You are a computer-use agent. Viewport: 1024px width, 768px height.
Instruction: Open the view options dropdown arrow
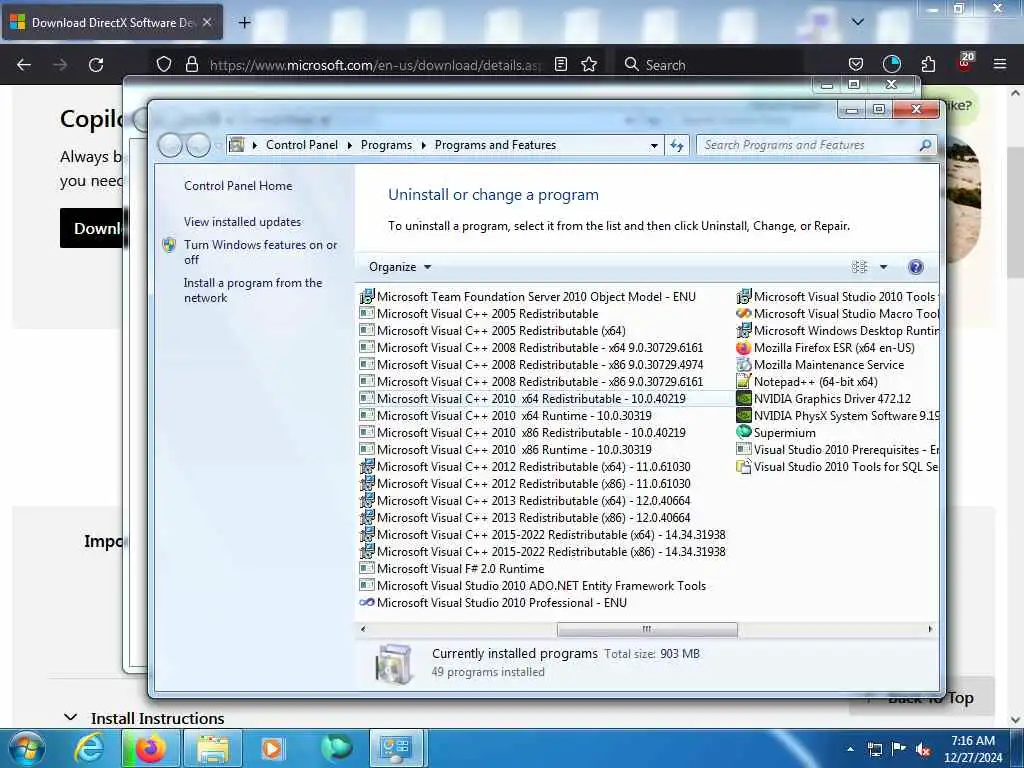(x=883, y=266)
